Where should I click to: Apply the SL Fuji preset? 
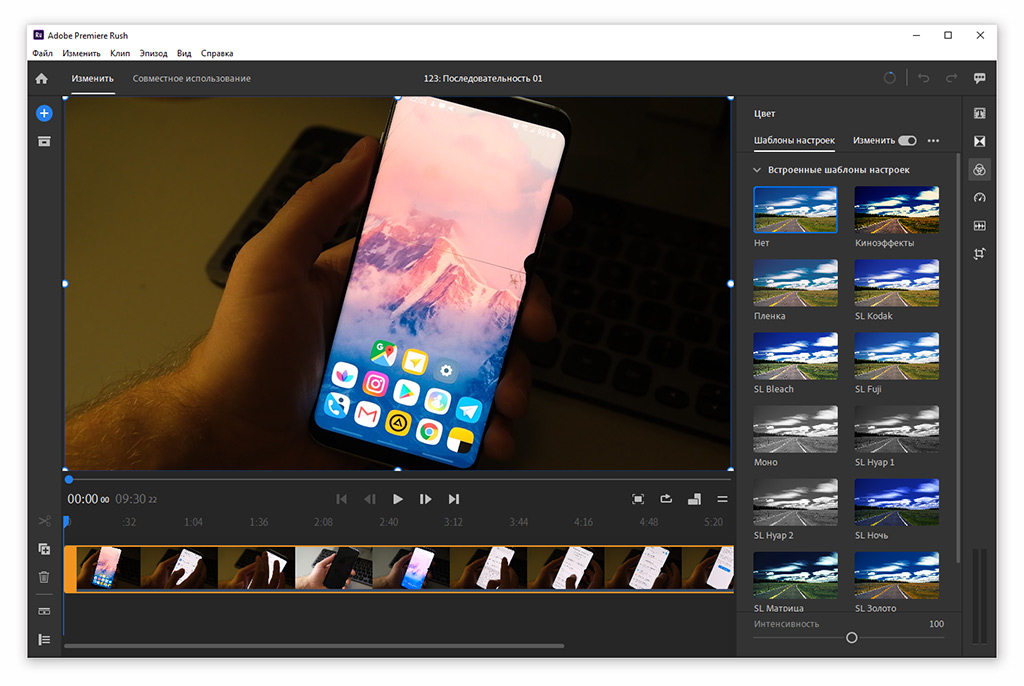(897, 356)
